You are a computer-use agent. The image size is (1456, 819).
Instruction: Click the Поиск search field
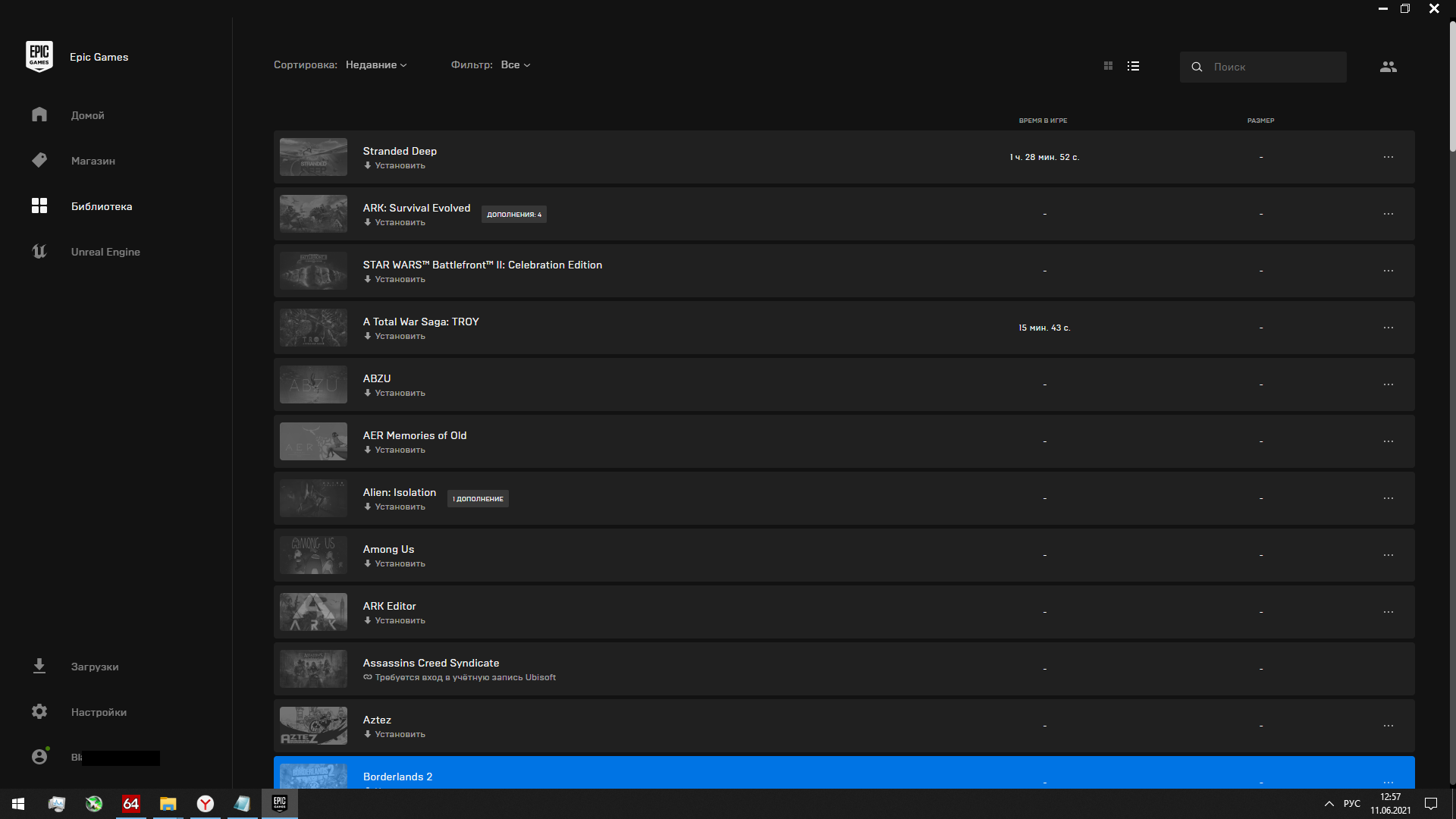pos(1263,67)
